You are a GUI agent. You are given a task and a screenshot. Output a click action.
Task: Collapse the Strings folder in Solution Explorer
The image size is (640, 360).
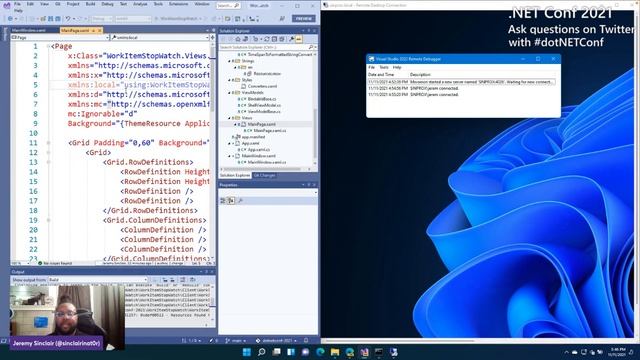point(230,61)
